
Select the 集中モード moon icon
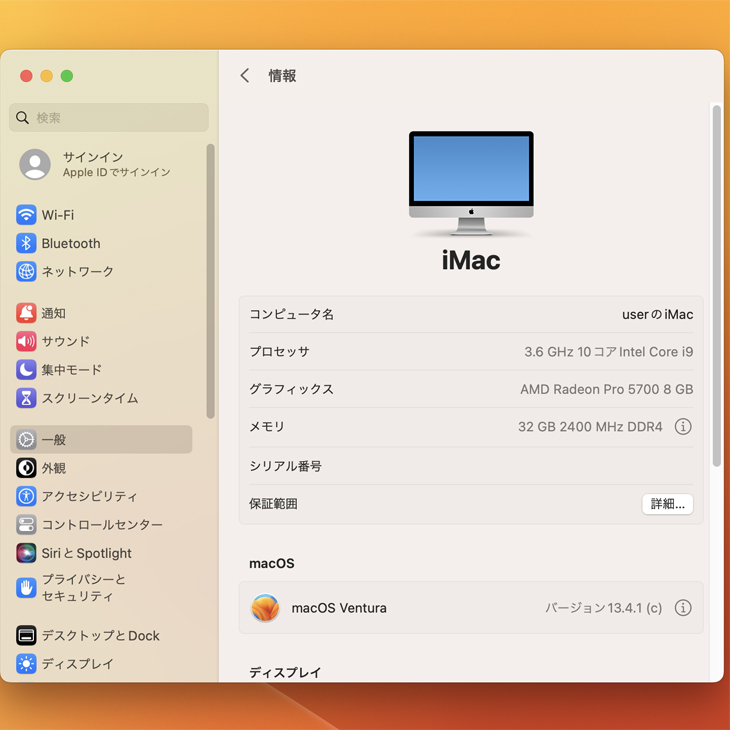coord(26,370)
